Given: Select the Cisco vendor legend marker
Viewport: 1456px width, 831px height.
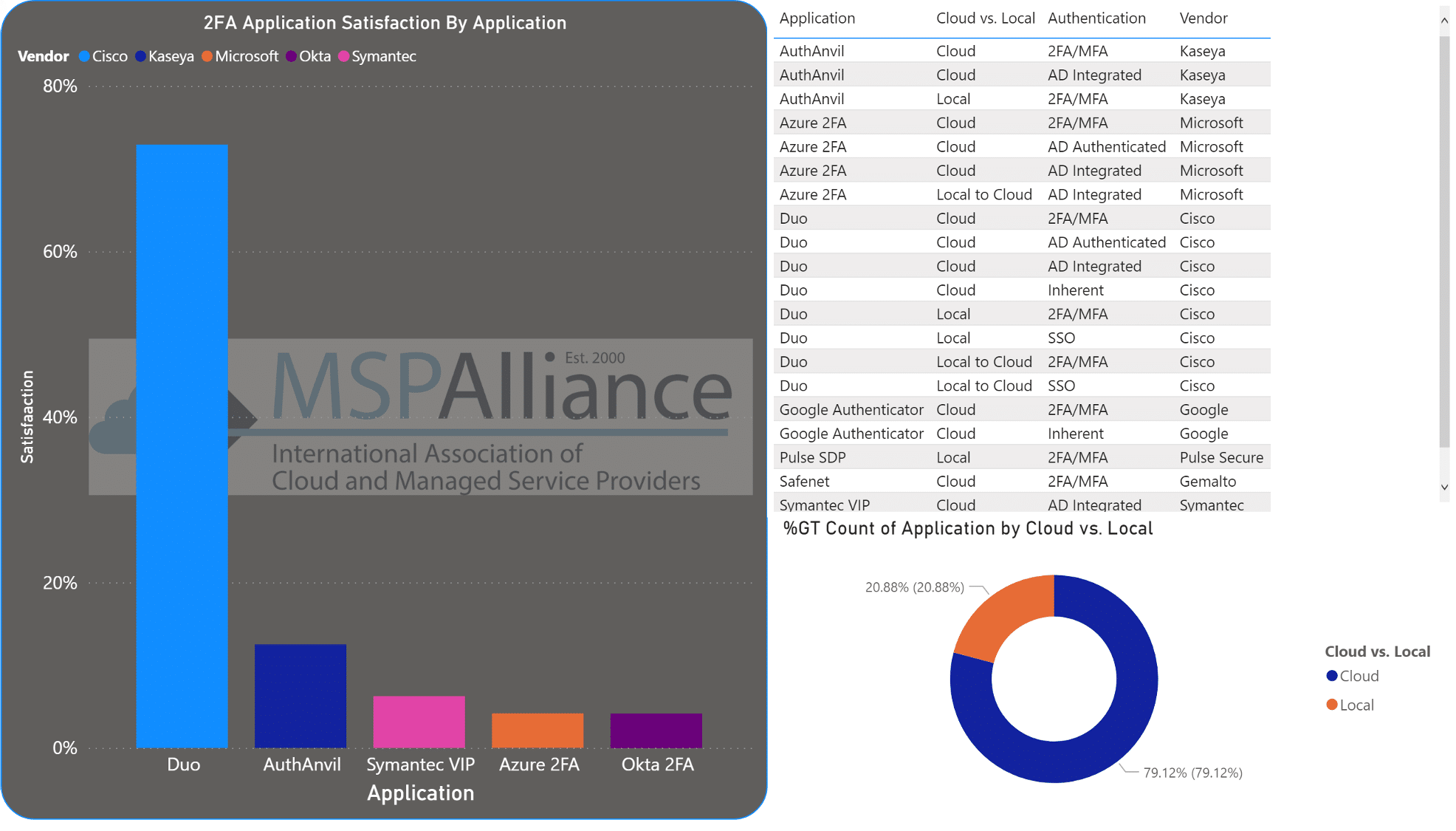Looking at the screenshot, I should 83,56.
